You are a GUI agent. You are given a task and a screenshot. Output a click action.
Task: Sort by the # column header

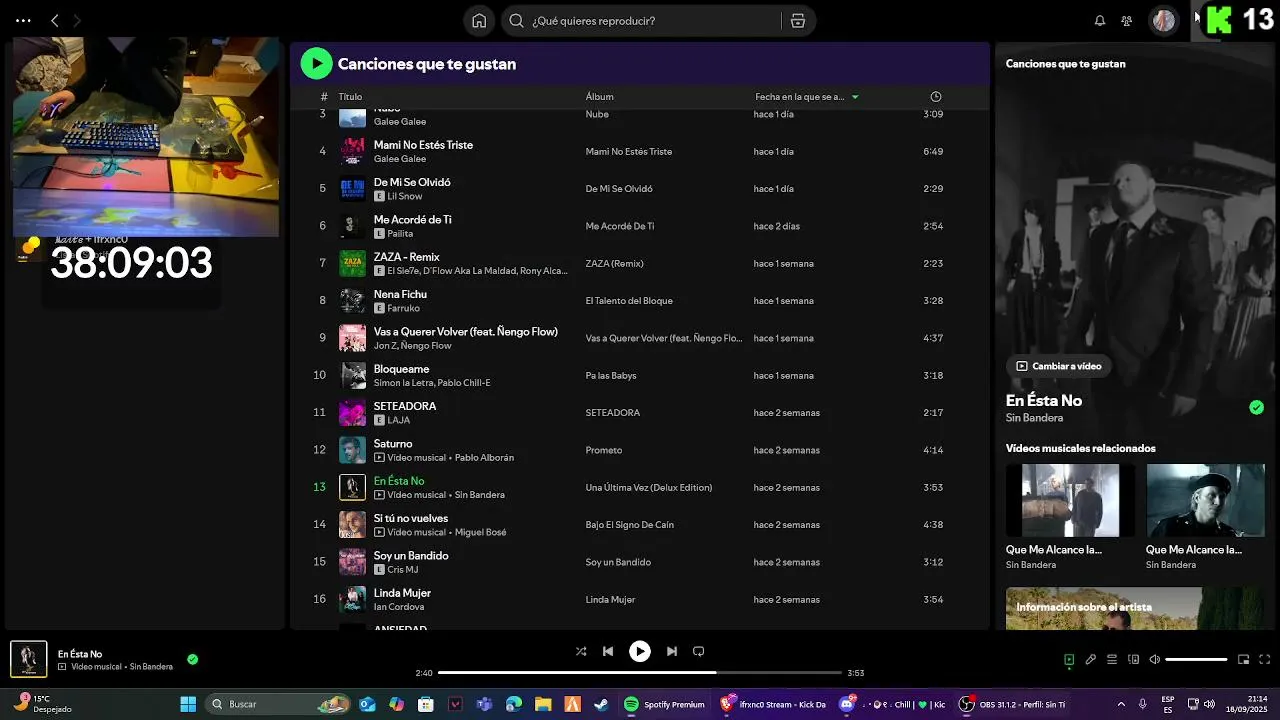pos(324,97)
